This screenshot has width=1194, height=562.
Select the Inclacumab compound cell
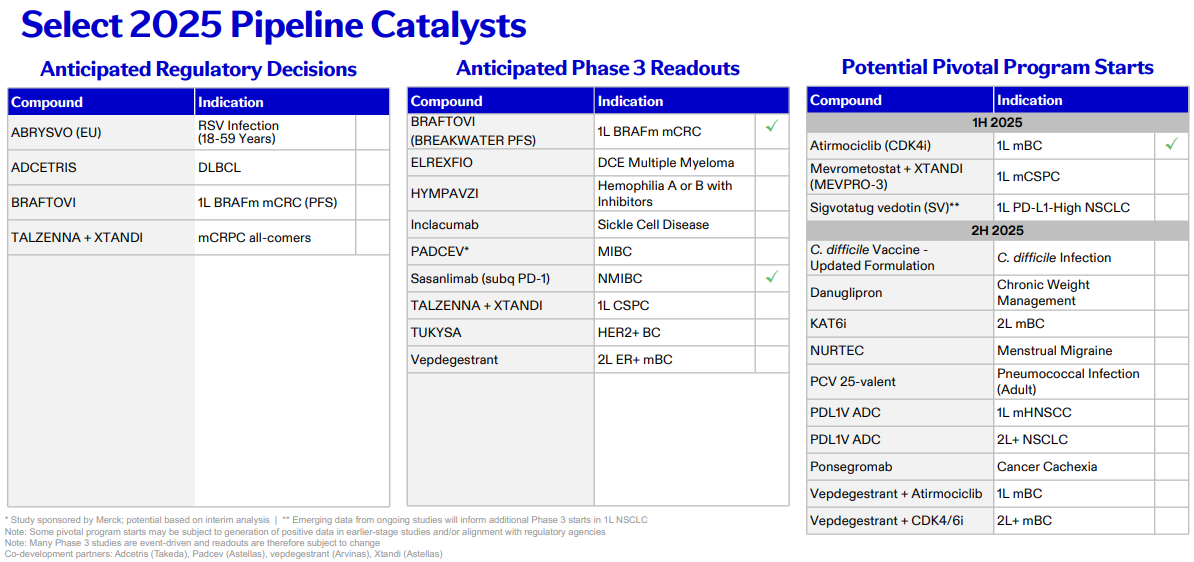tap(501, 225)
